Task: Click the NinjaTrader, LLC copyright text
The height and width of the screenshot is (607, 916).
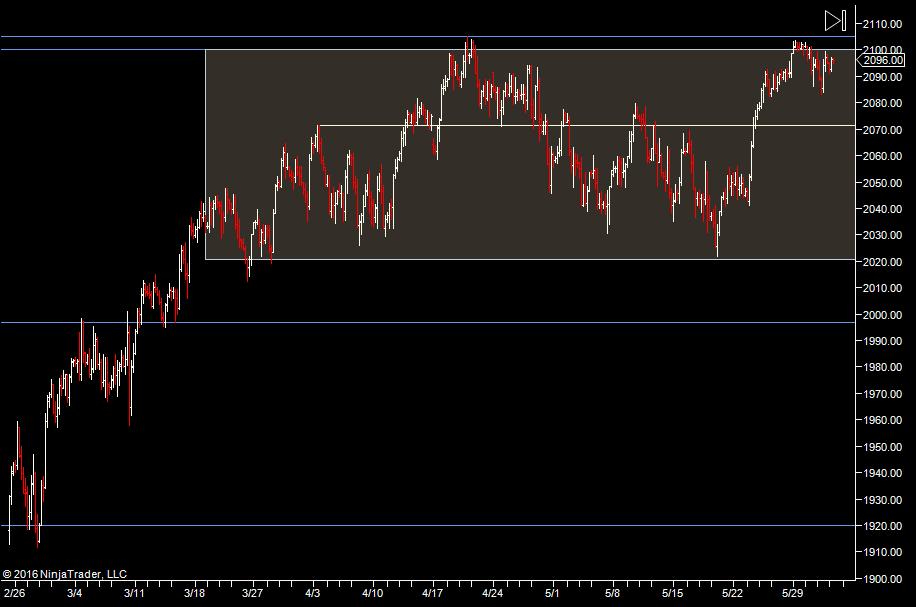Action: pyautogui.click(x=65, y=574)
